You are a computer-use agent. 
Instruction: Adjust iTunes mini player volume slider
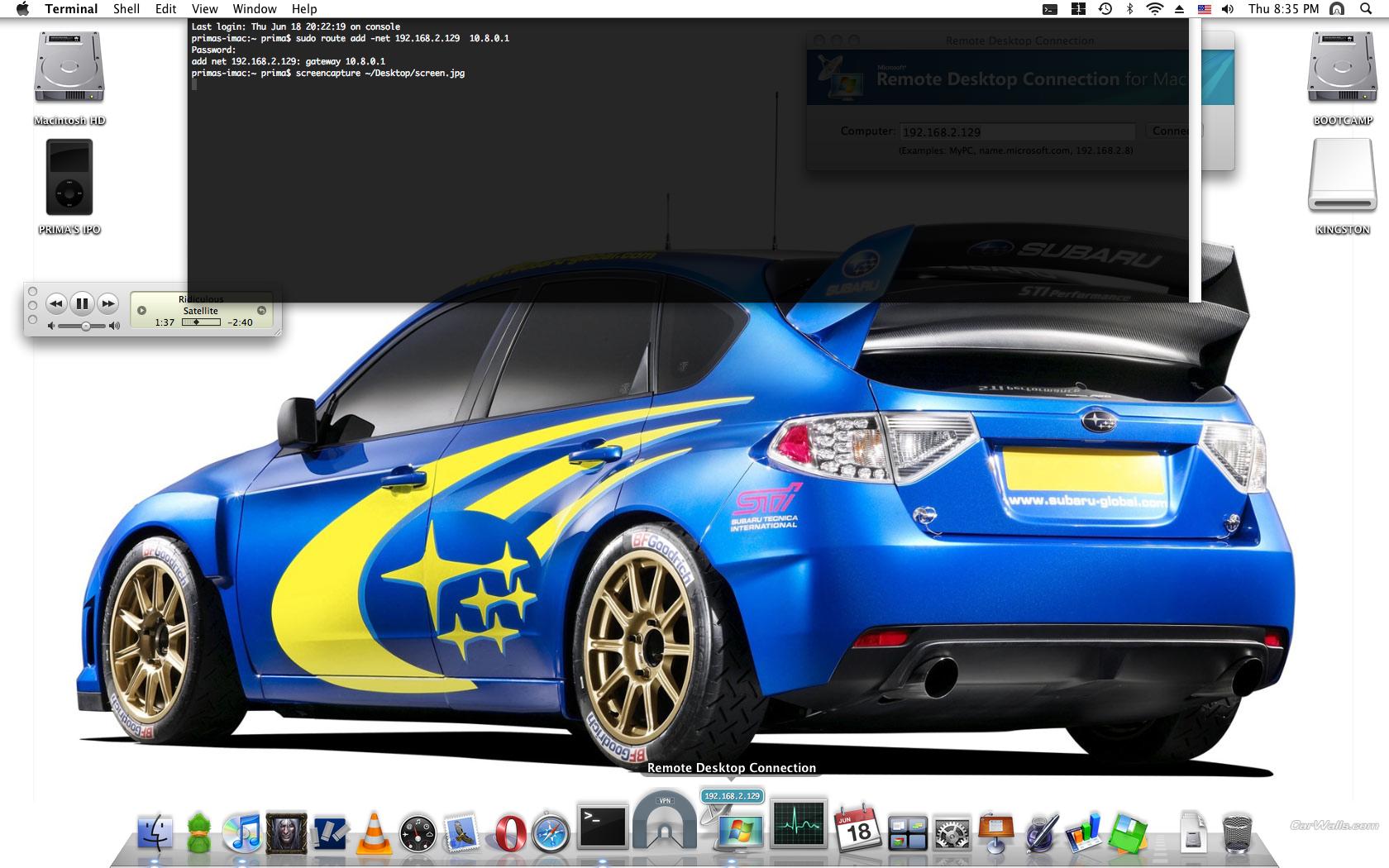click(84, 327)
